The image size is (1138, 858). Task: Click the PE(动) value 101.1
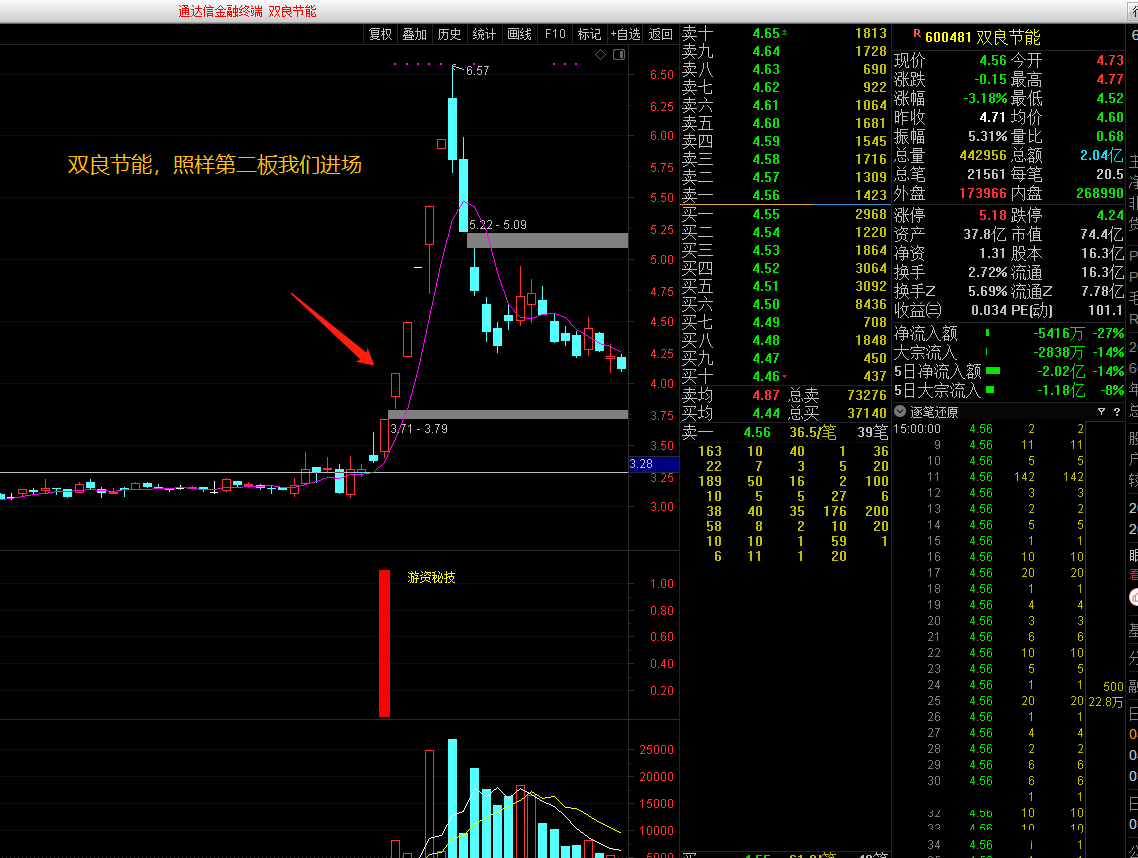point(1105,310)
